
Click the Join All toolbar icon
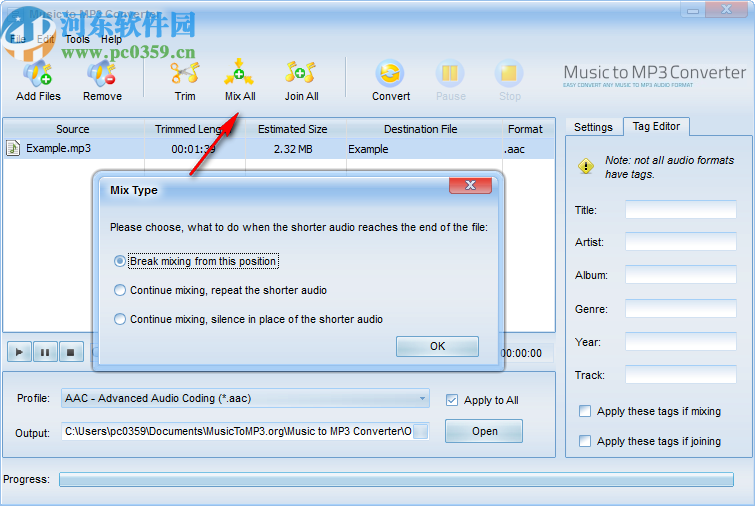pyautogui.click(x=300, y=73)
